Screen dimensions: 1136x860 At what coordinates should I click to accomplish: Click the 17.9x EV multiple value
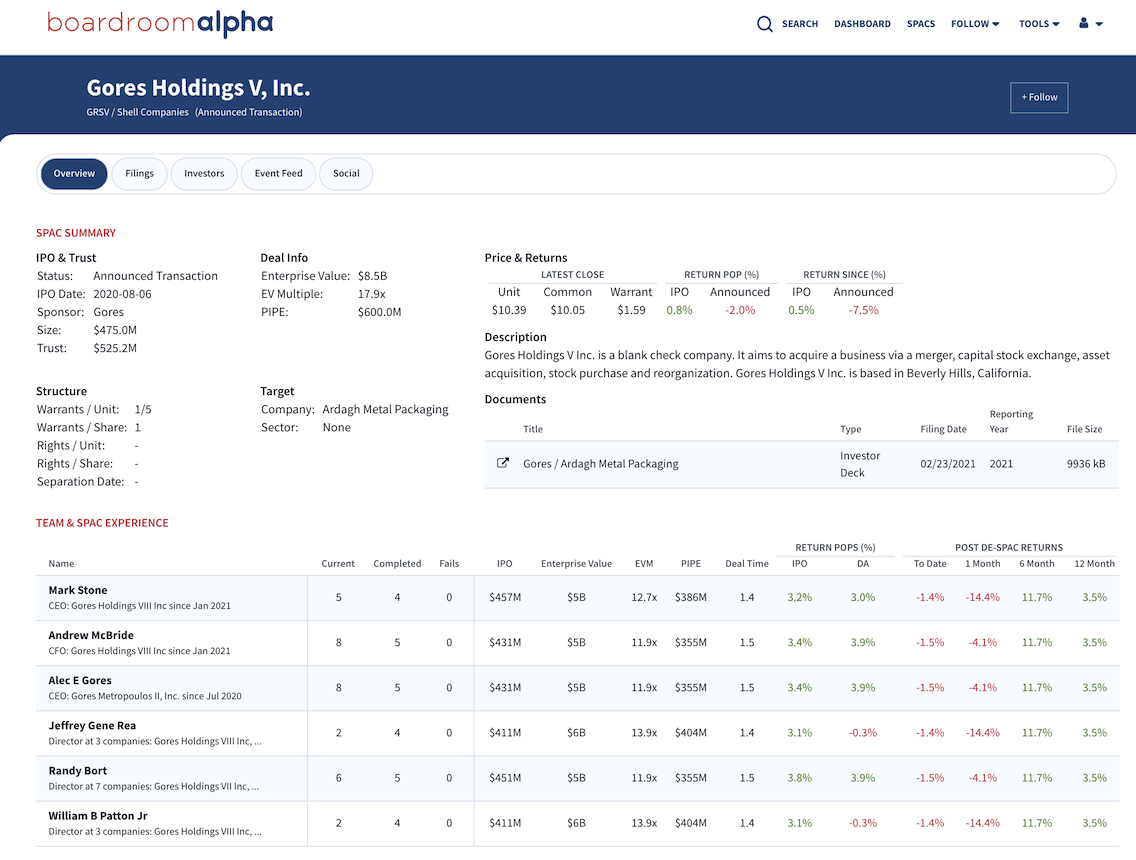coord(372,294)
